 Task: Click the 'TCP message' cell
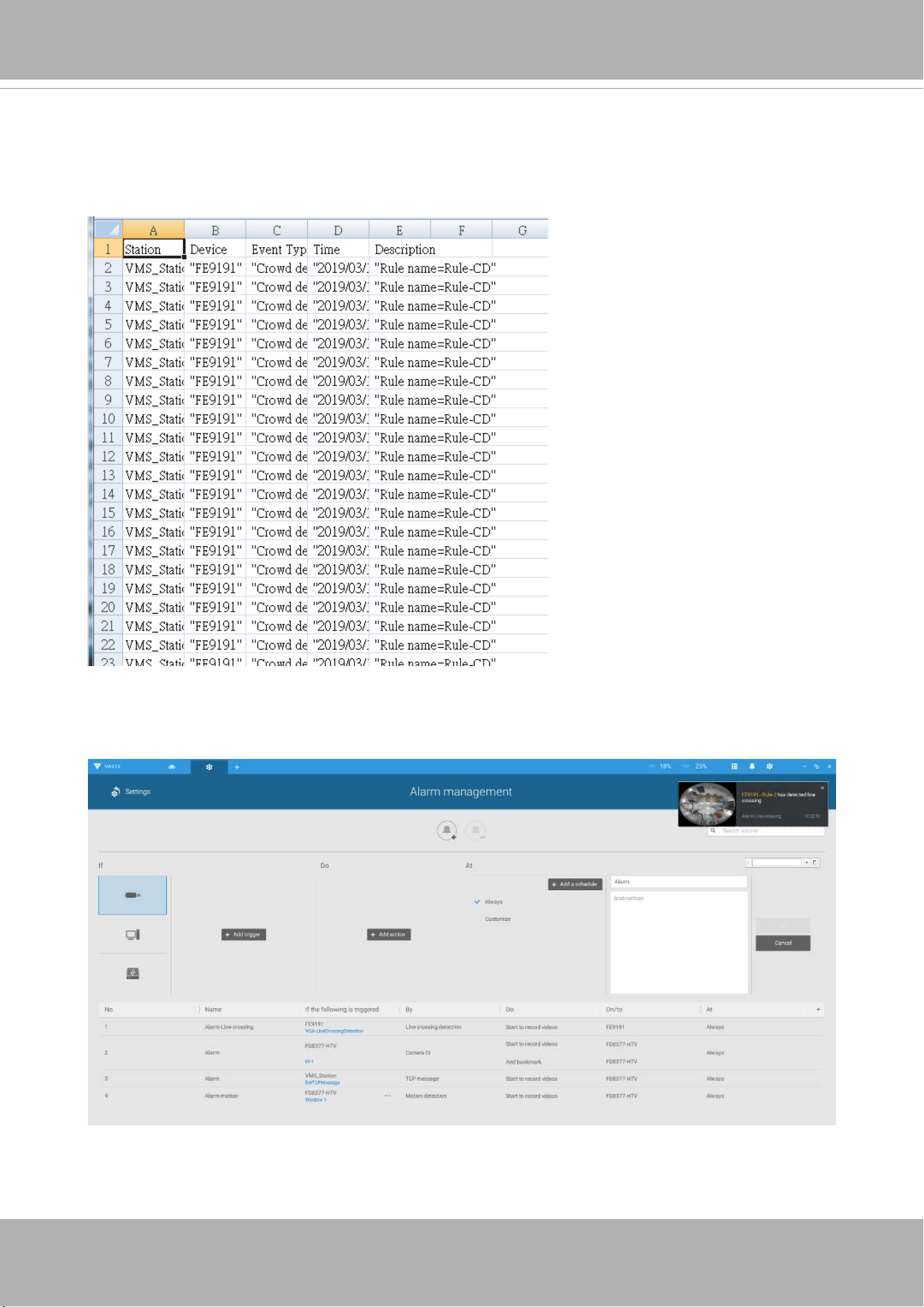pyautogui.click(x=422, y=1079)
